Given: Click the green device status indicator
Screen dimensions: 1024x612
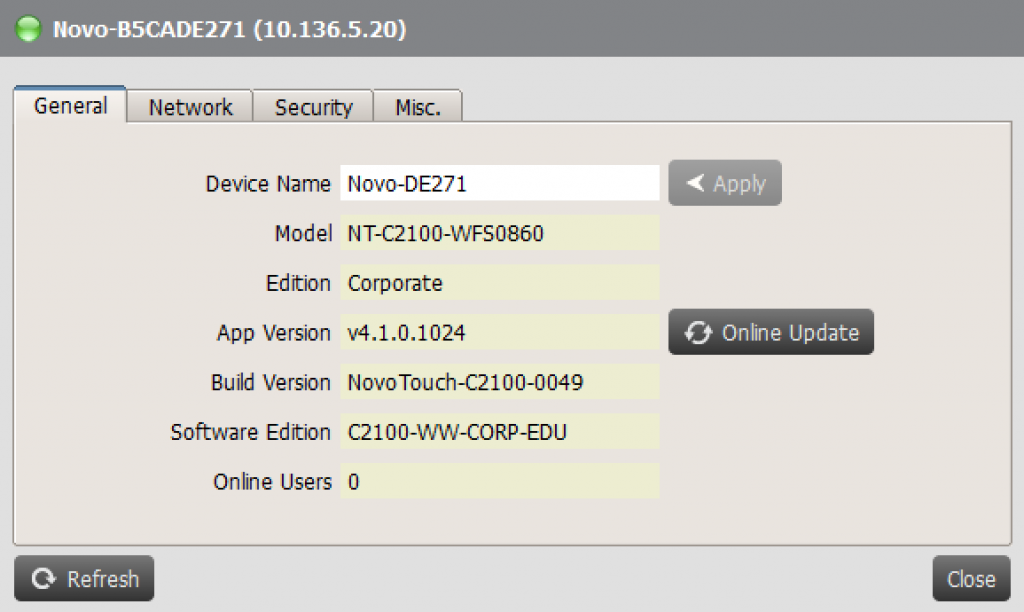Looking at the screenshot, I should click(x=28, y=29).
